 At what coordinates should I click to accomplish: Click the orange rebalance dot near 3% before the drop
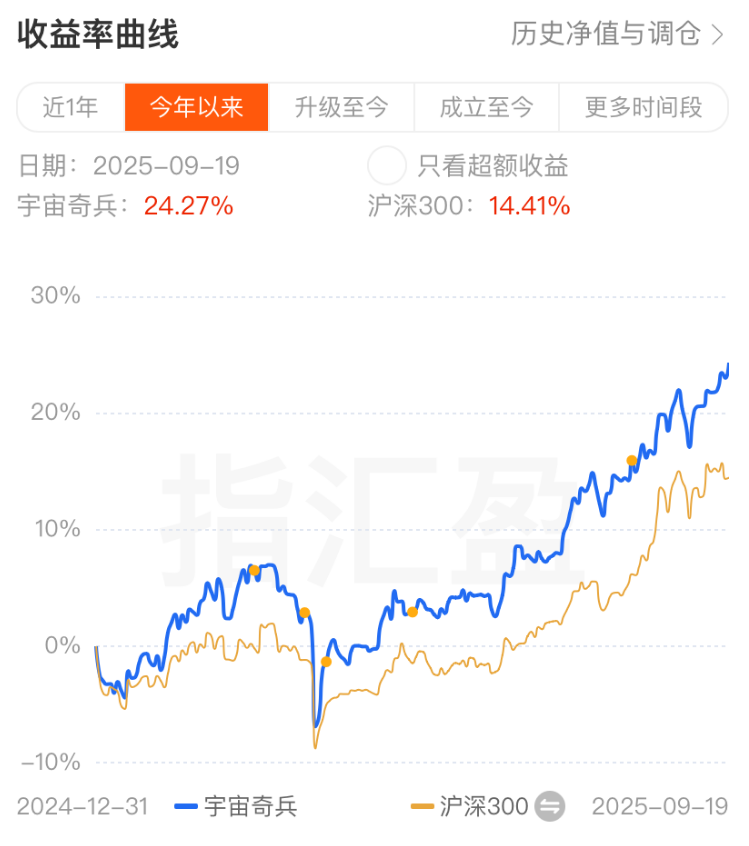[x=304, y=612]
